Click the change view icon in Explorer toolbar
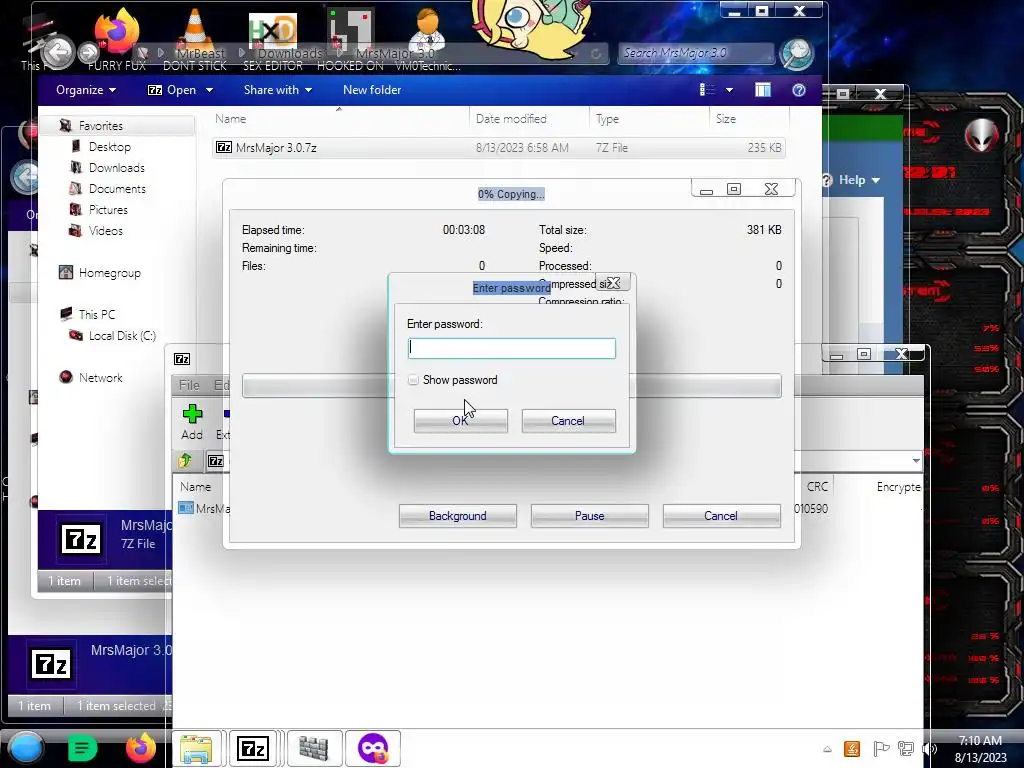 click(x=707, y=90)
